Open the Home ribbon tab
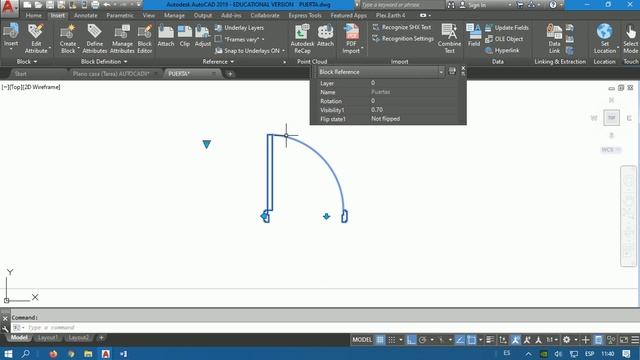This screenshot has width=640, height=360. pos(33,16)
